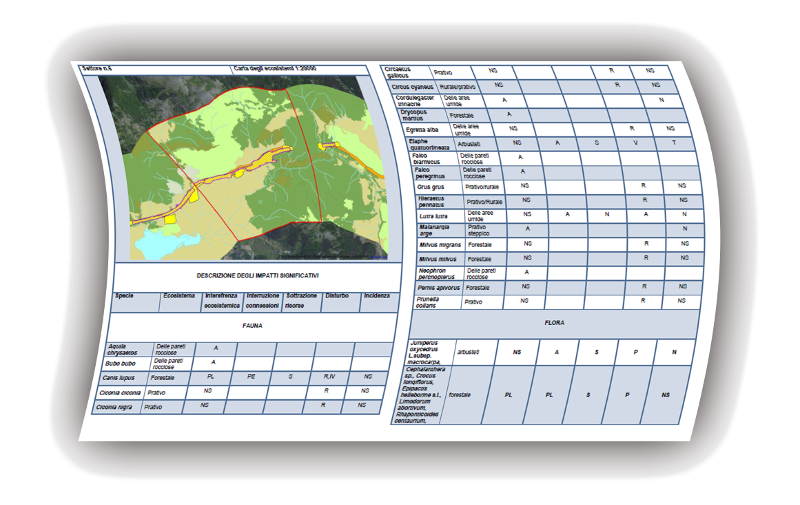Click the 'Cephalanthera sp., Crocus longiflorus' flora cell
Viewport: 800px width, 505px height.
point(419,395)
